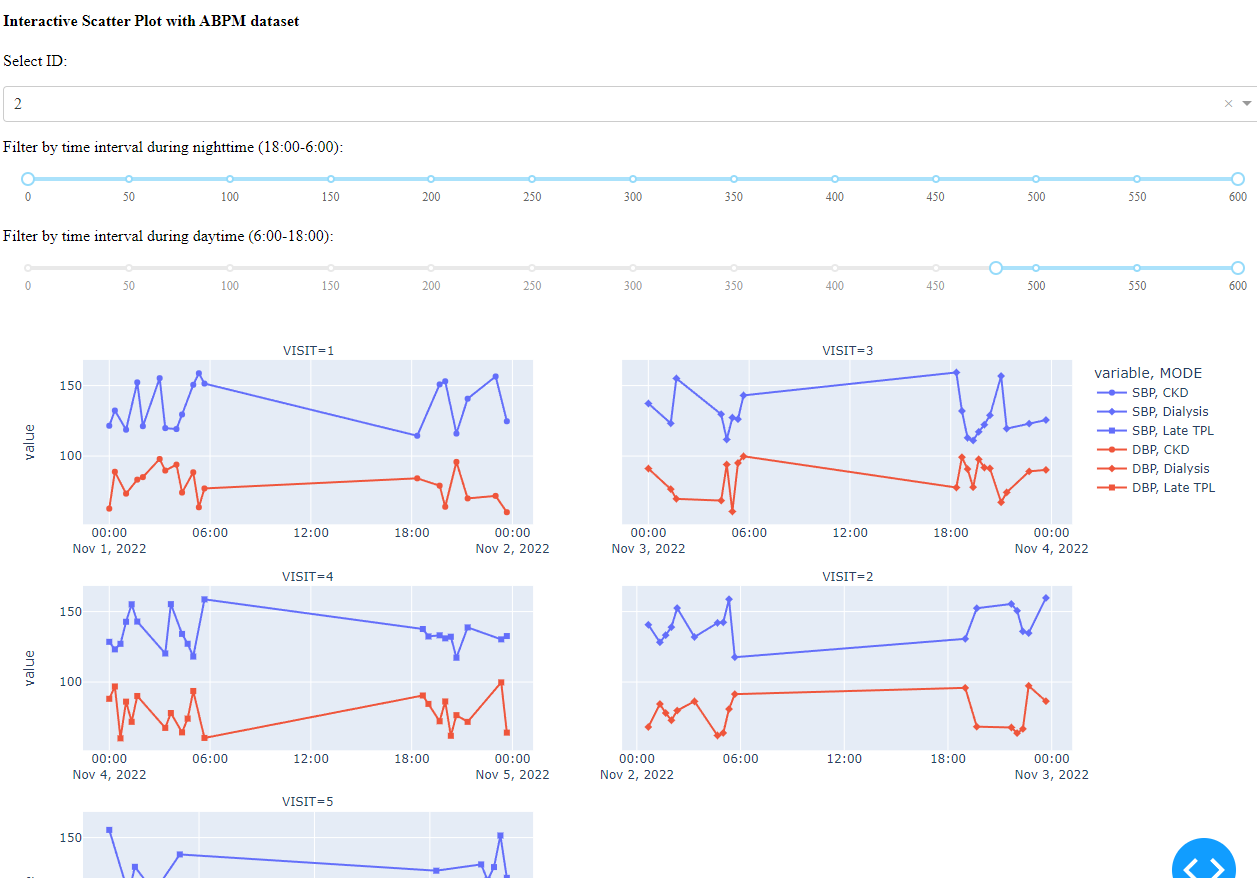Set nighttime slider to the 300 mark
This screenshot has height=878, width=1257.
(633, 179)
